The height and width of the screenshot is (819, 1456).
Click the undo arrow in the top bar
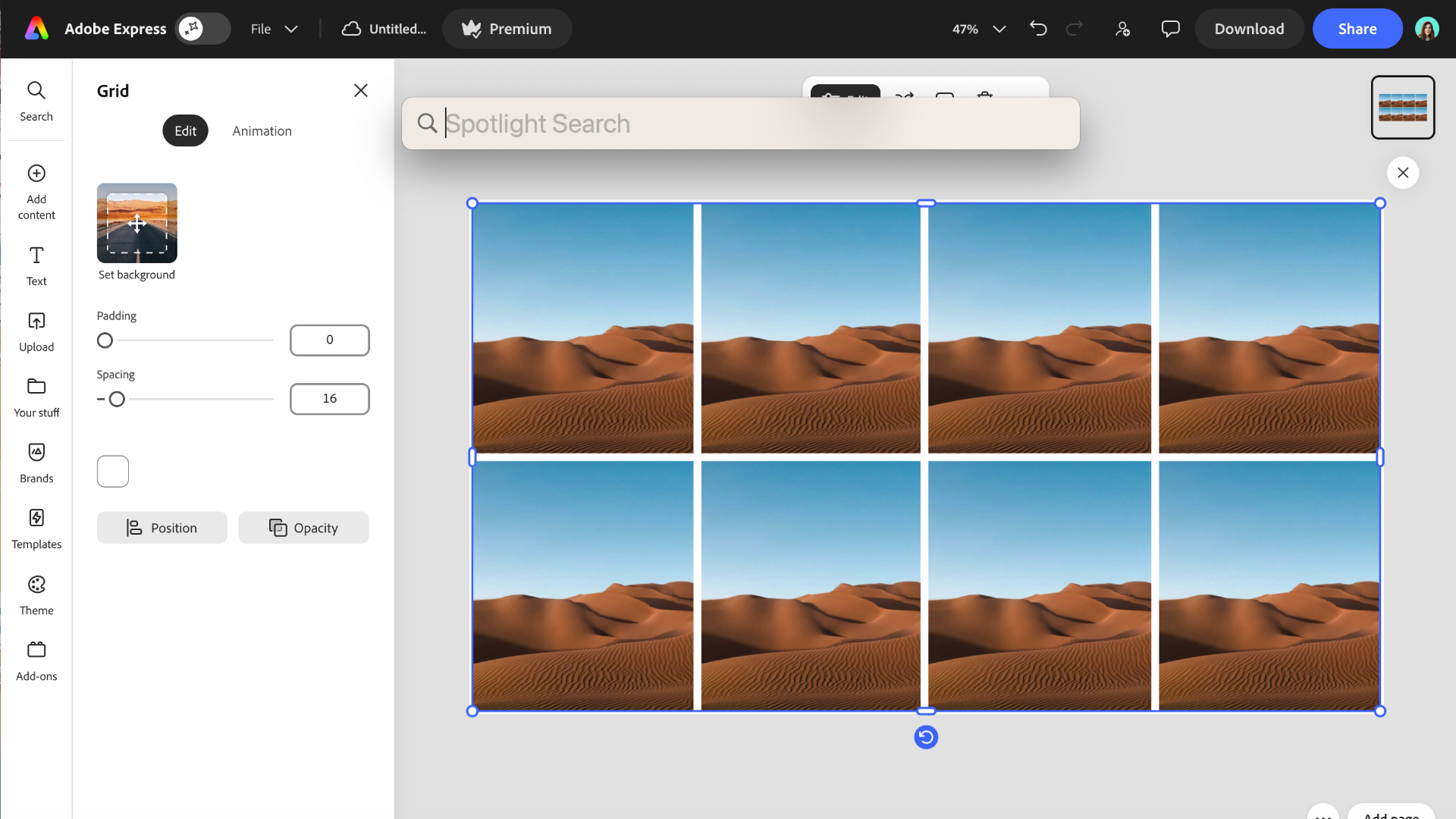click(x=1038, y=29)
